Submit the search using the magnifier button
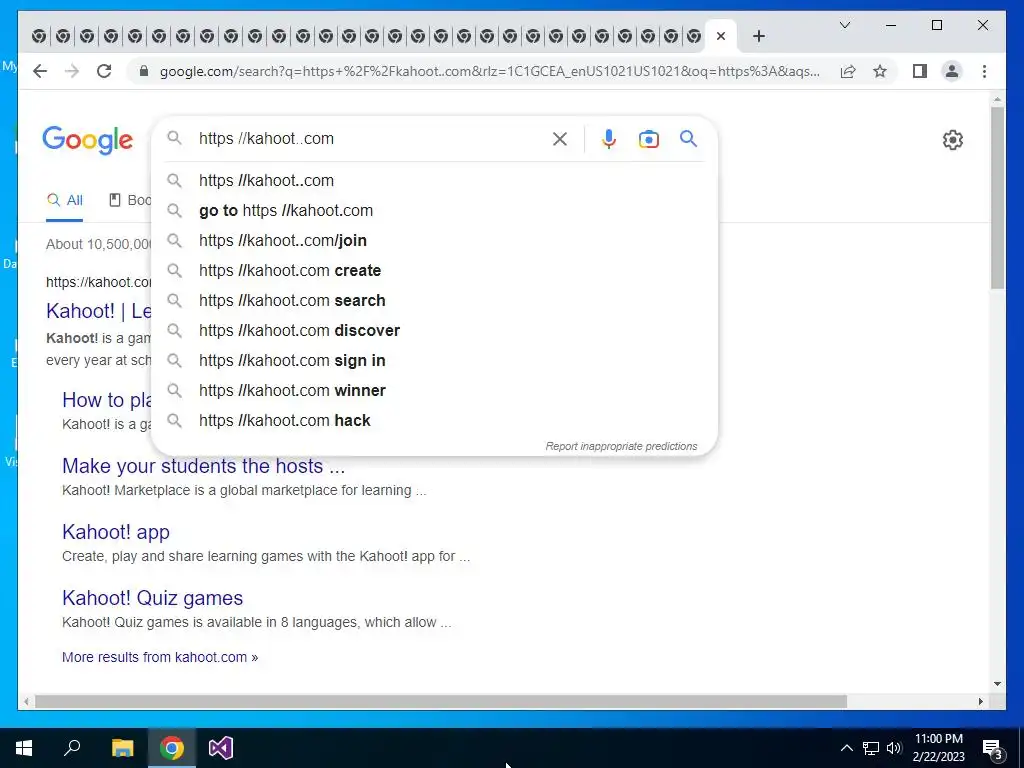Viewport: 1024px width, 768px height. 688,138
